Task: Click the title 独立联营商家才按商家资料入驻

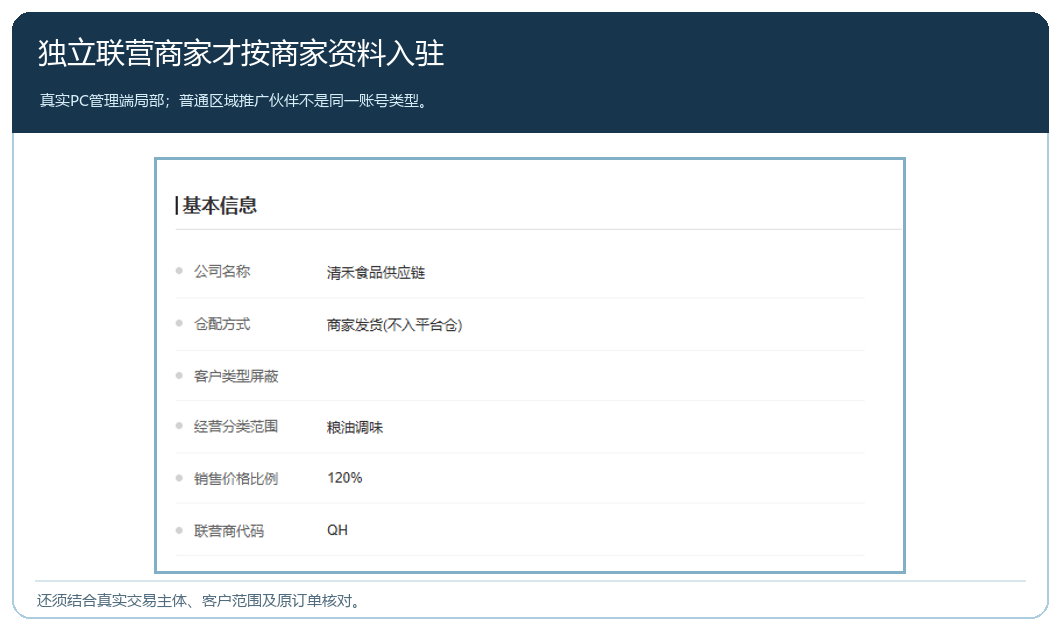Action: tap(241, 53)
